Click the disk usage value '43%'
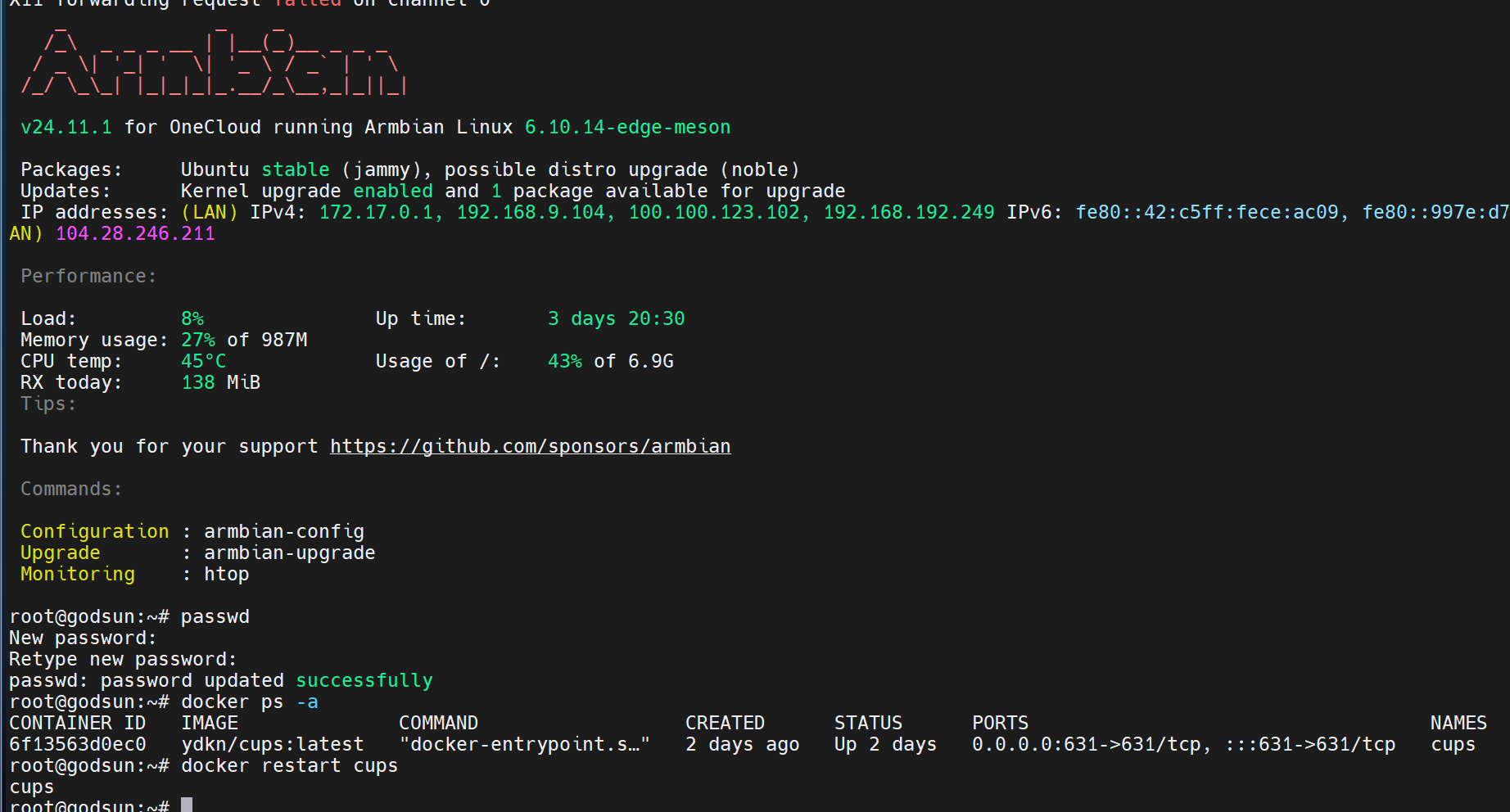Image resolution: width=1510 pixels, height=812 pixels. pos(565,361)
